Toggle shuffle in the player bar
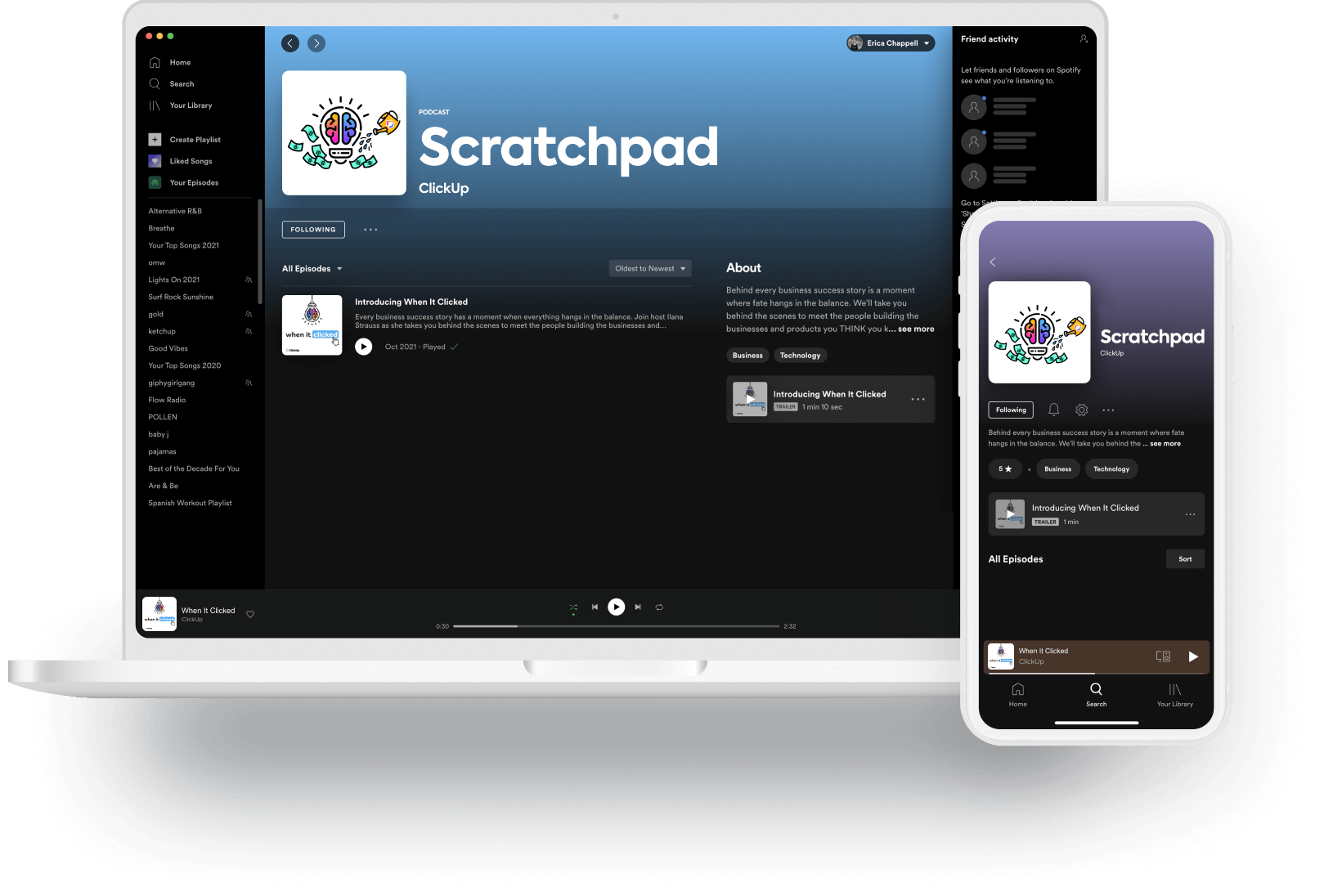The image size is (1324, 896). click(573, 607)
